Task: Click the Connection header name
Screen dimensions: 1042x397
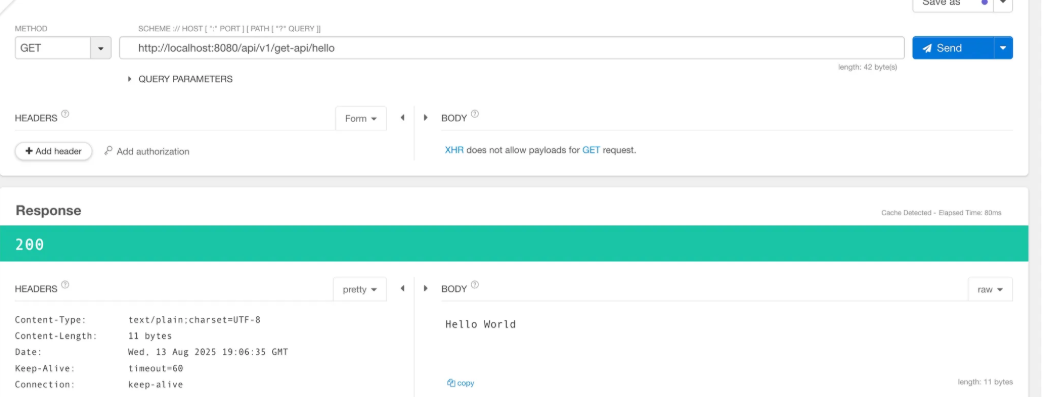Action: (x=45, y=384)
